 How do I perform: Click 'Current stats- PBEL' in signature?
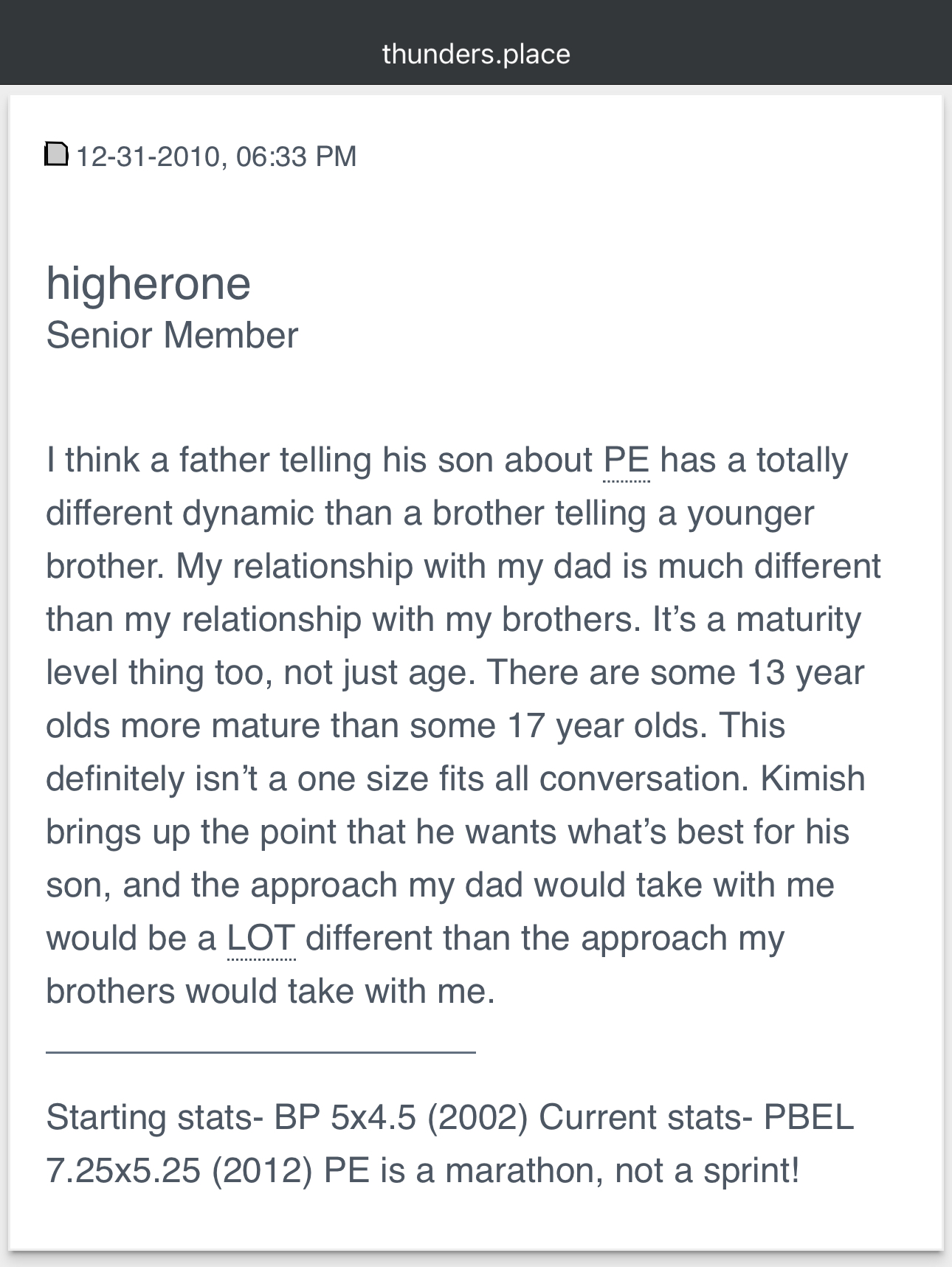click(x=696, y=1117)
